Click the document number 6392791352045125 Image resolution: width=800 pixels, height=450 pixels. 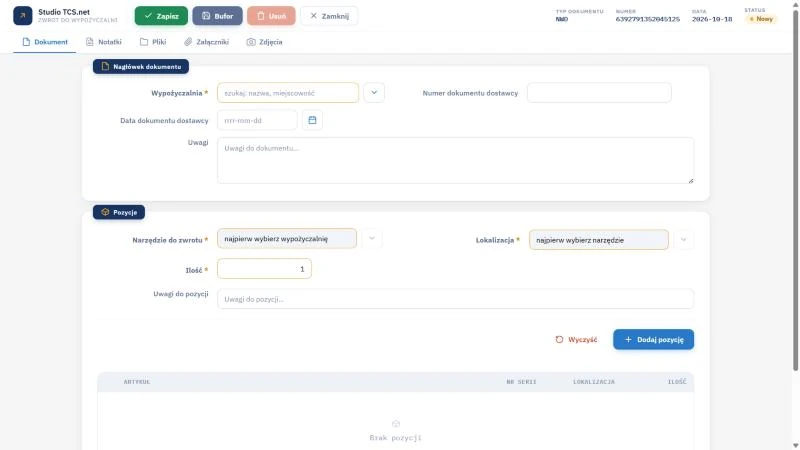tap(647, 19)
